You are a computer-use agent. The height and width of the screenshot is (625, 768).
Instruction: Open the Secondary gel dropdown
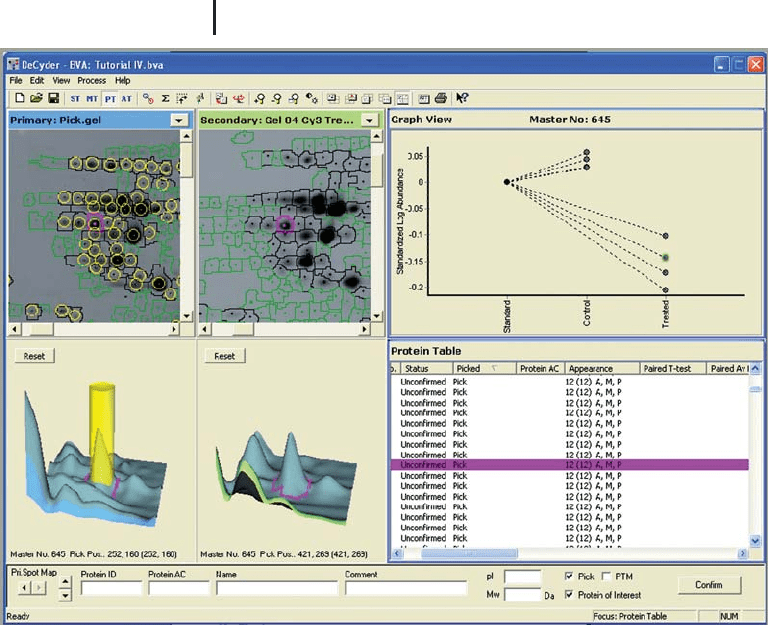click(369, 120)
